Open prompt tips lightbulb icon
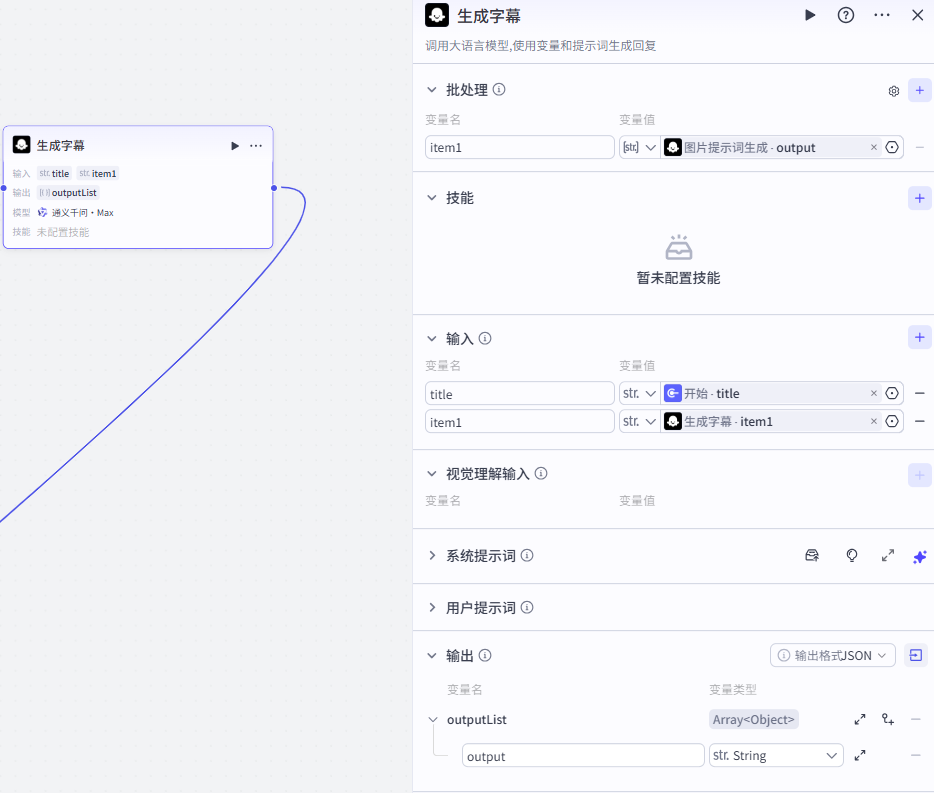 852,556
